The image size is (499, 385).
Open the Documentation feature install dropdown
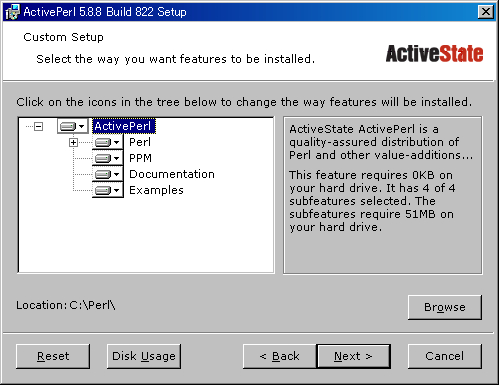[107, 174]
